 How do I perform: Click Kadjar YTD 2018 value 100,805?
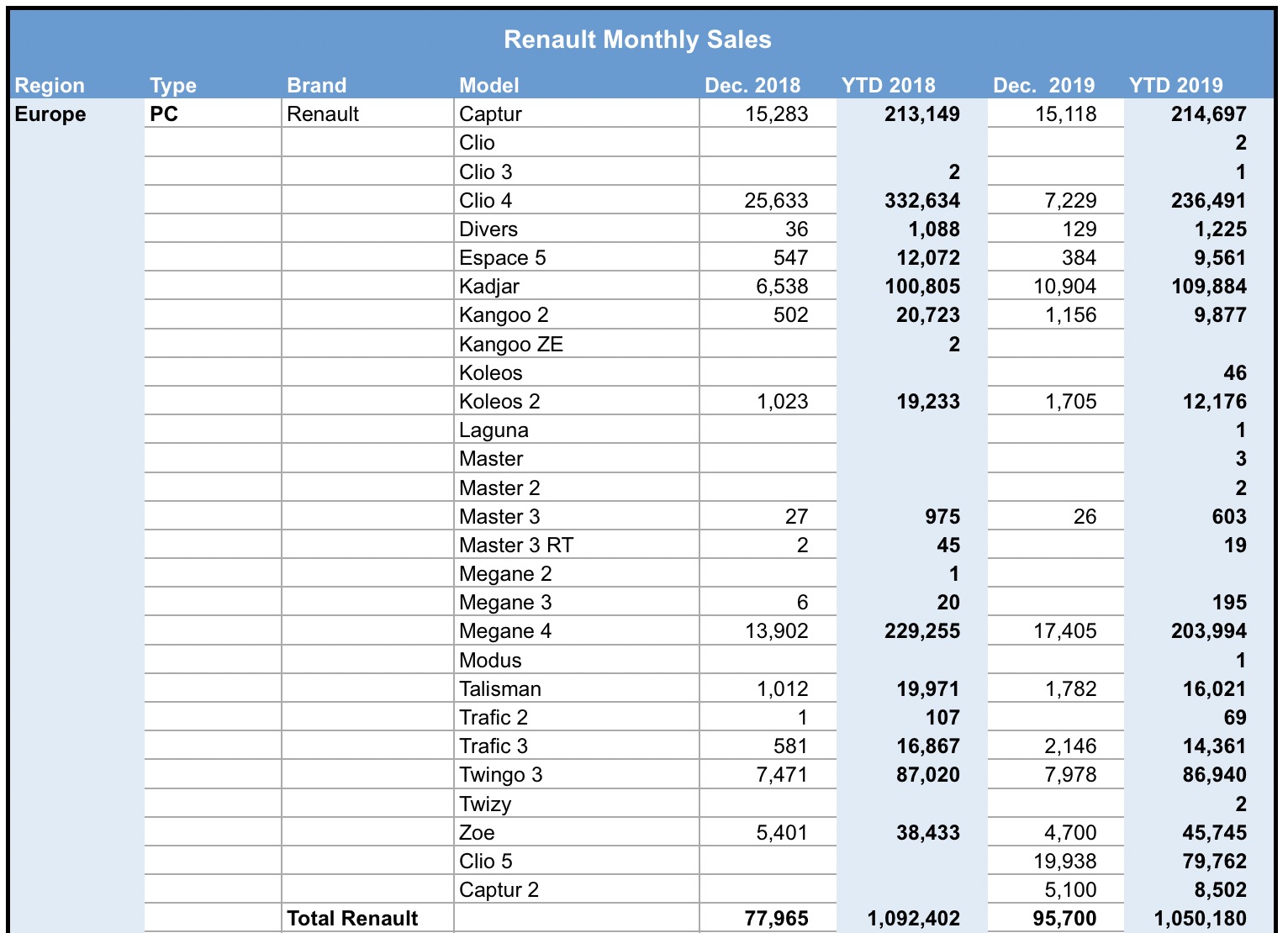(921, 286)
